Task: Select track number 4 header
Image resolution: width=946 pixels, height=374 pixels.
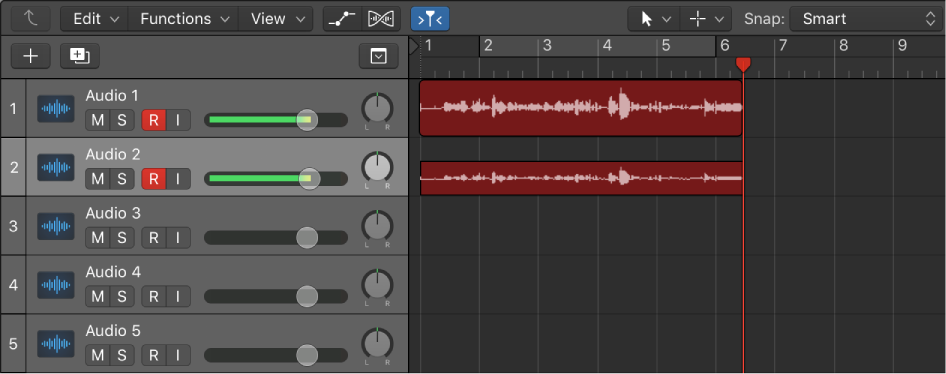Action: point(13,285)
